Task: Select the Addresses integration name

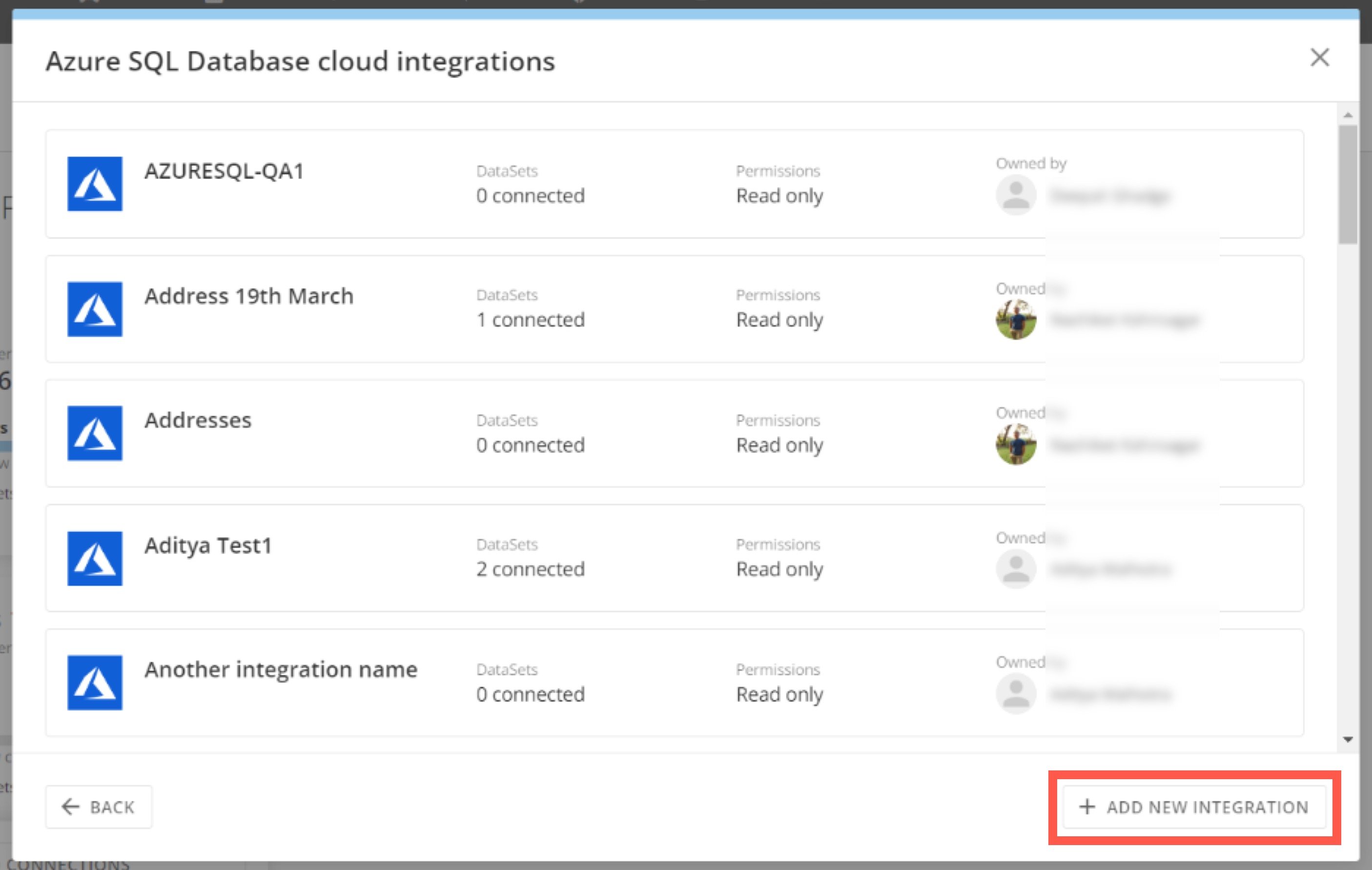Action: (x=198, y=420)
